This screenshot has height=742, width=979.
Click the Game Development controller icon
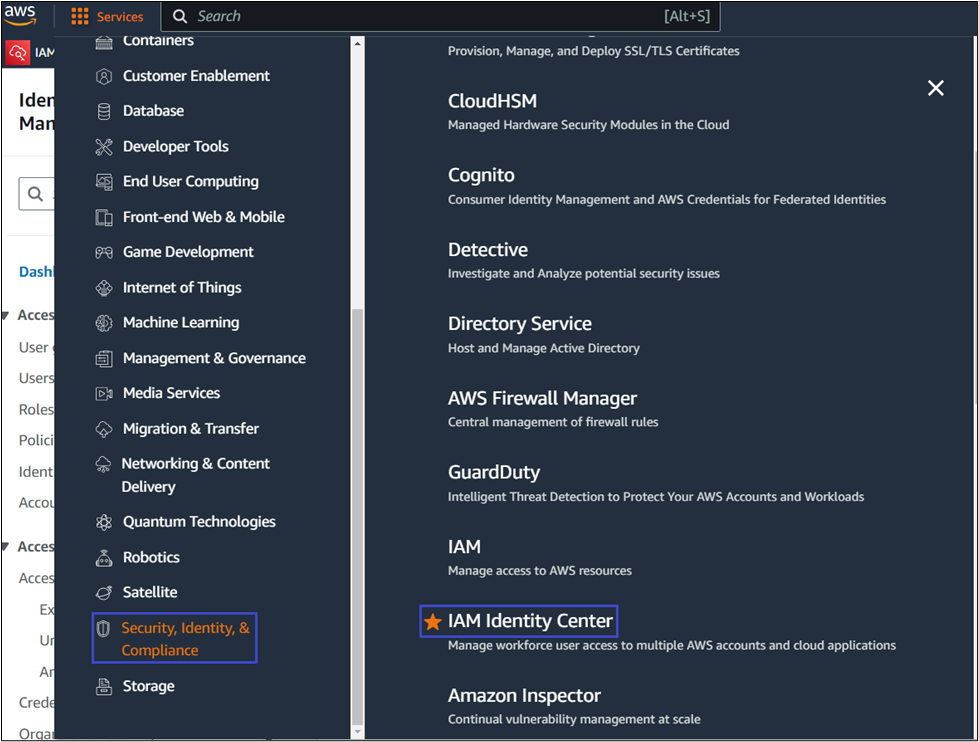(x=104, y=252)
